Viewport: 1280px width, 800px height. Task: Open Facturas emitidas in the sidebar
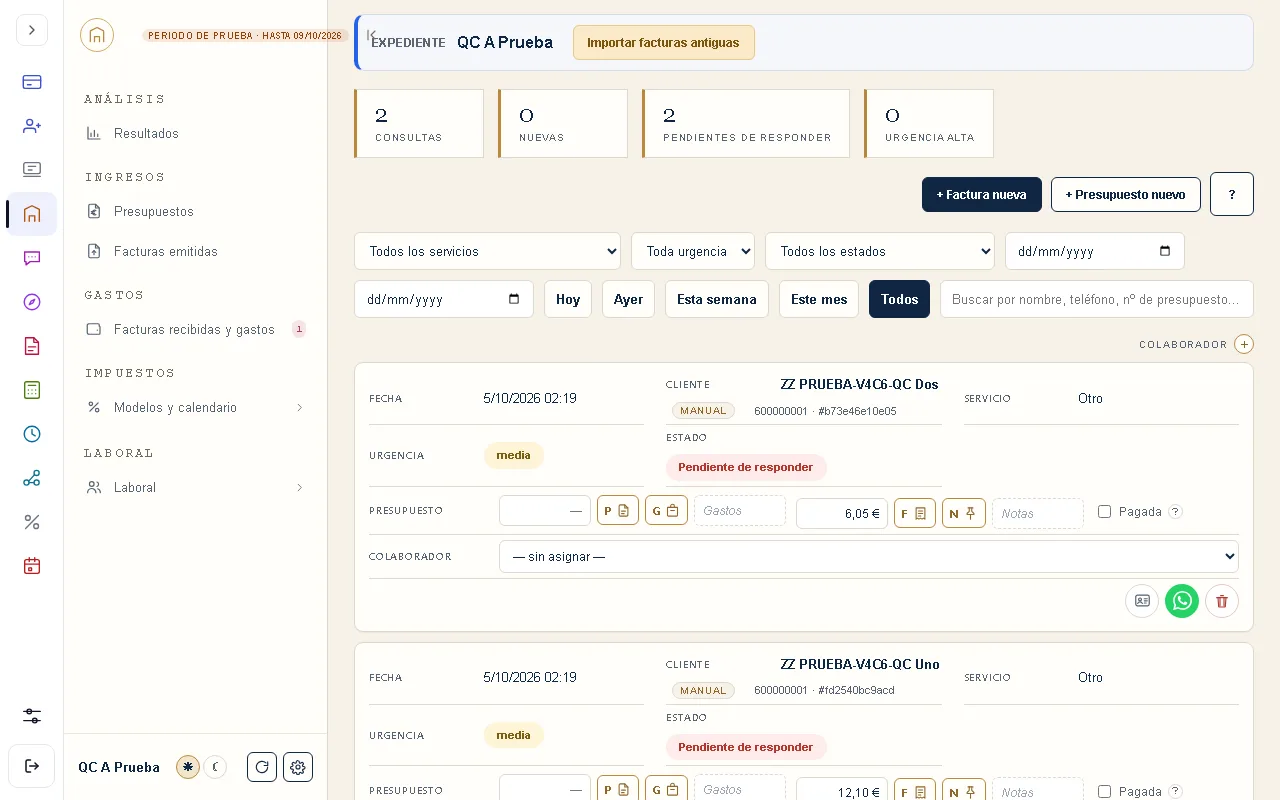tap(166, 251)
